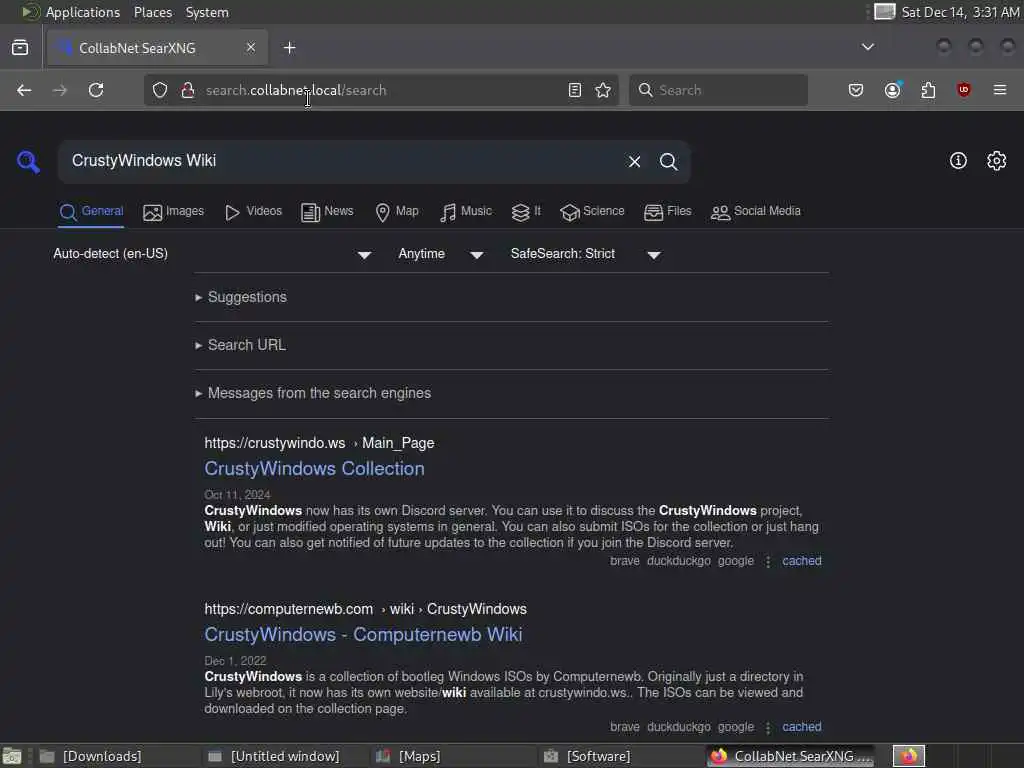Go back to previous page

tap(24, 90)
